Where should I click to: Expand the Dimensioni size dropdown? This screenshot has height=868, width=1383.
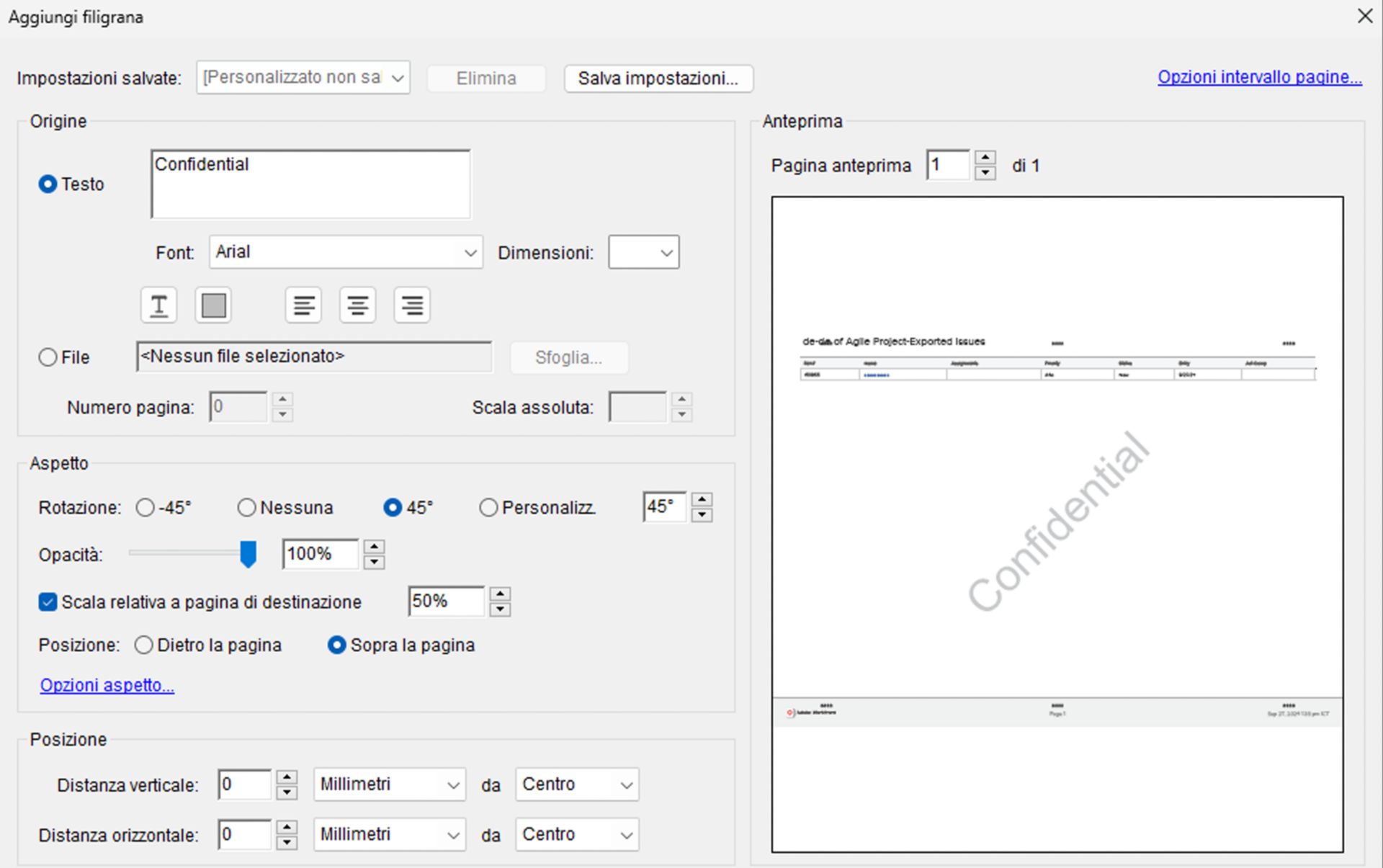pos(644,253)
